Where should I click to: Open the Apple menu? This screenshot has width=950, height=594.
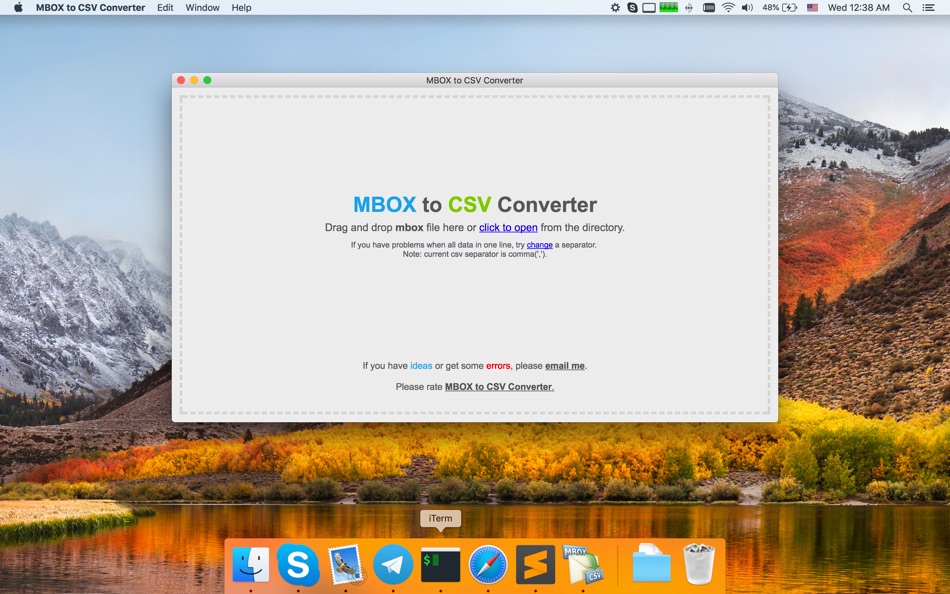coord(18,7)
